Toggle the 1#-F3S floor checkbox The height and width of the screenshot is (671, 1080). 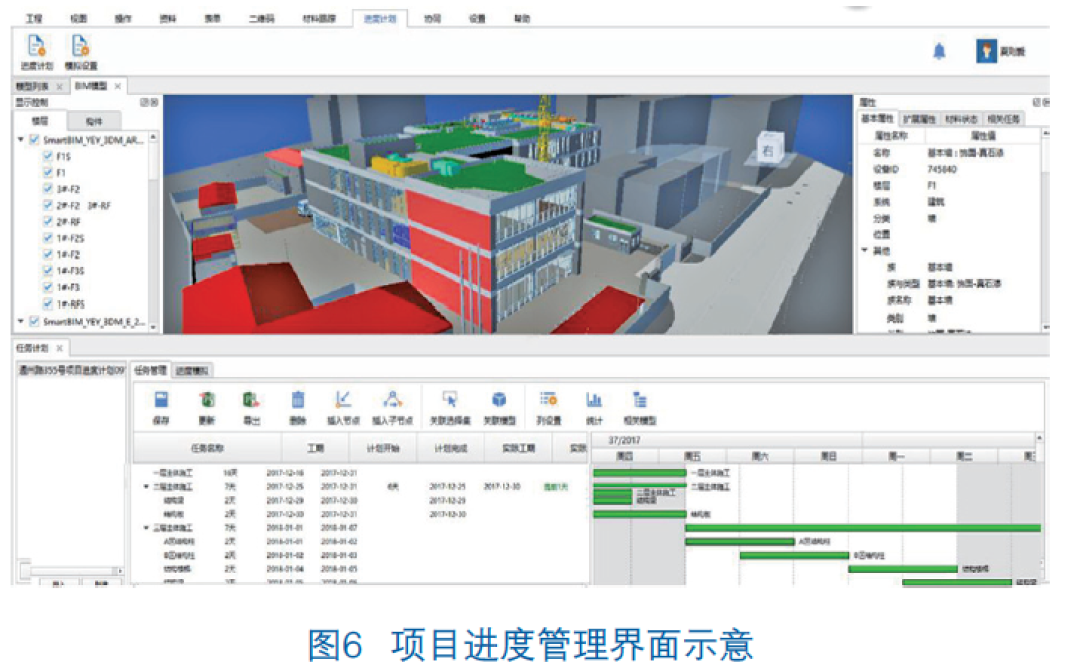click(x=48, y=271)
